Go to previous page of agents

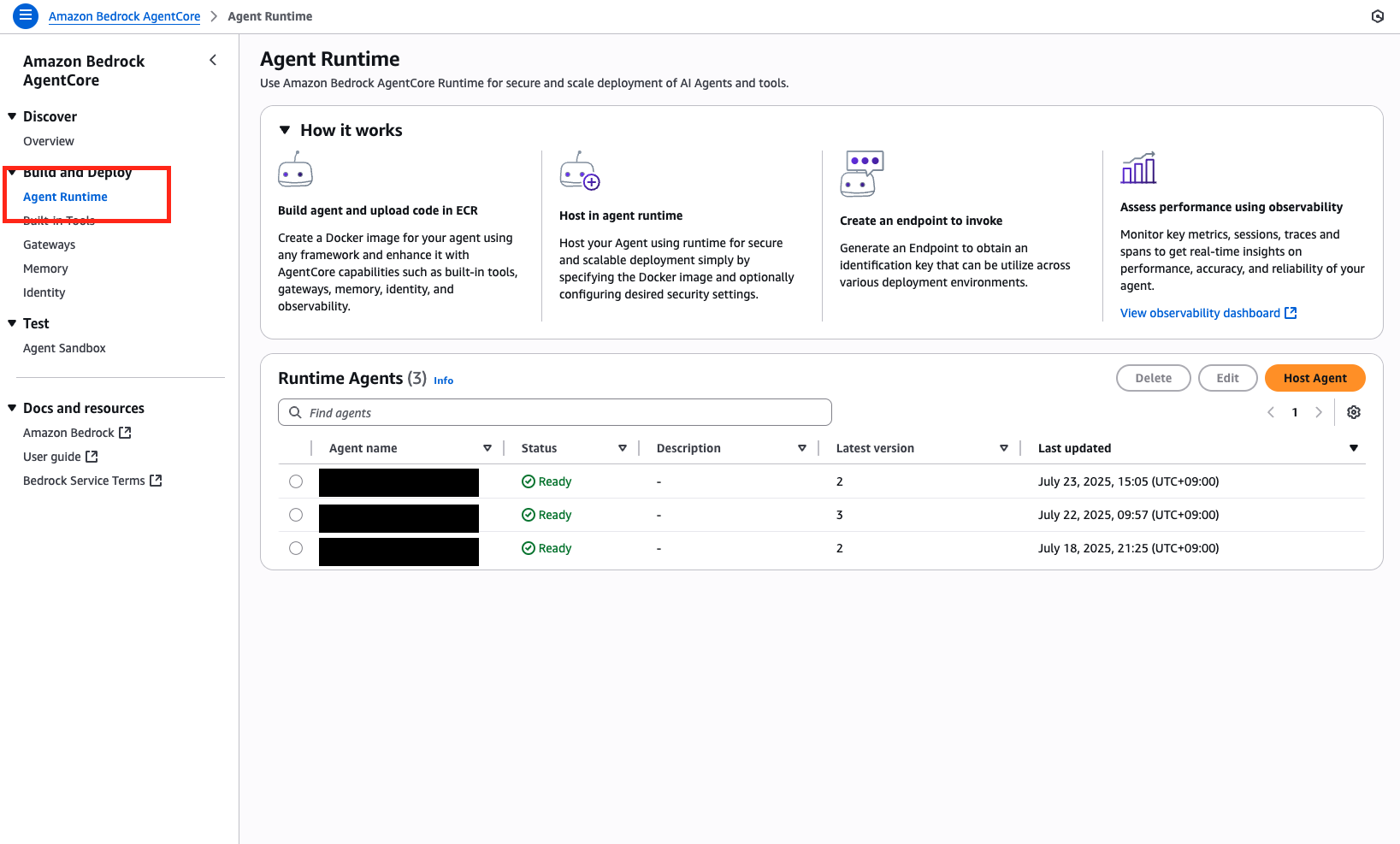point(1271,412)
